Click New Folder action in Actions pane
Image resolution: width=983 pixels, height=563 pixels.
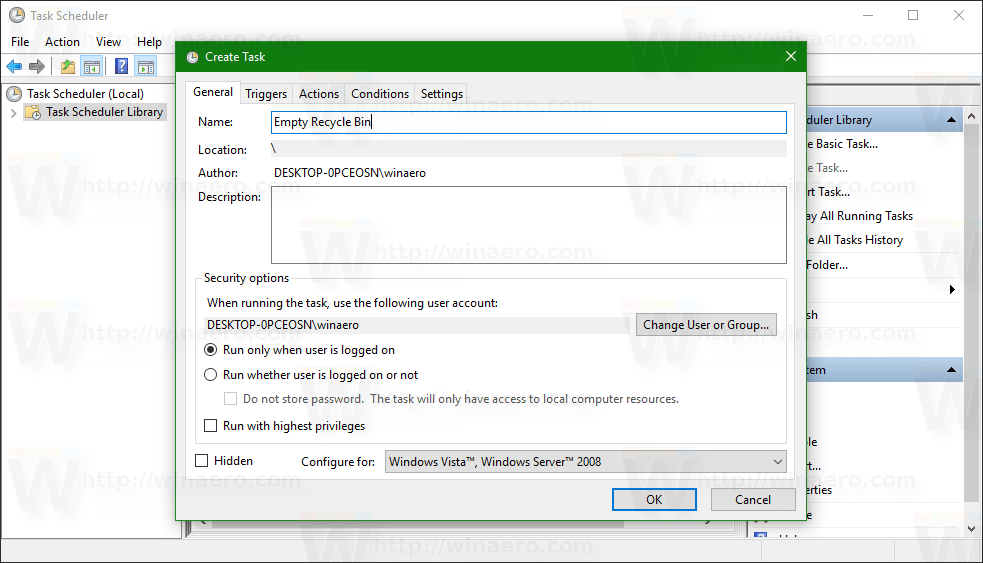[828, 265]
